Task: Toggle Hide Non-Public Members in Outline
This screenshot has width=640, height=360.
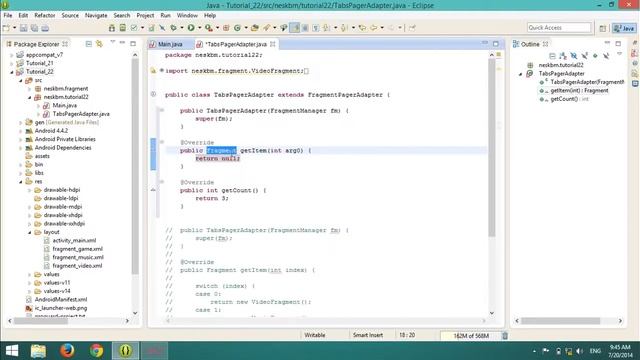Action: coord(595,56)
